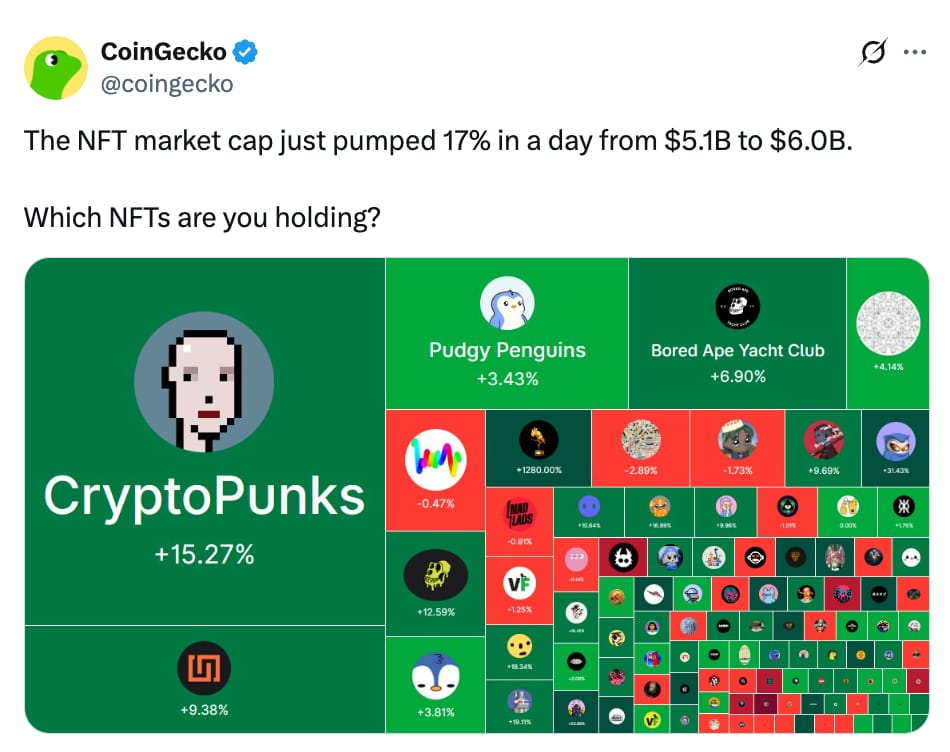Select the red-haired avatar tile at +9.69%

coord(823,448)
